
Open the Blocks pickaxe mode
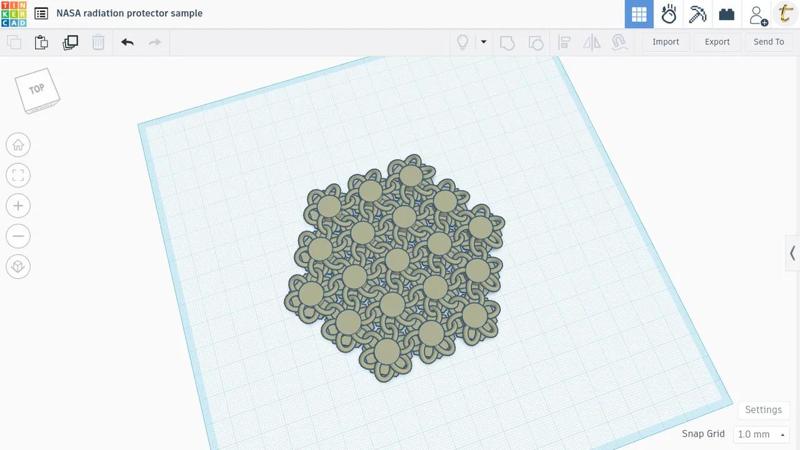[697, 14]
